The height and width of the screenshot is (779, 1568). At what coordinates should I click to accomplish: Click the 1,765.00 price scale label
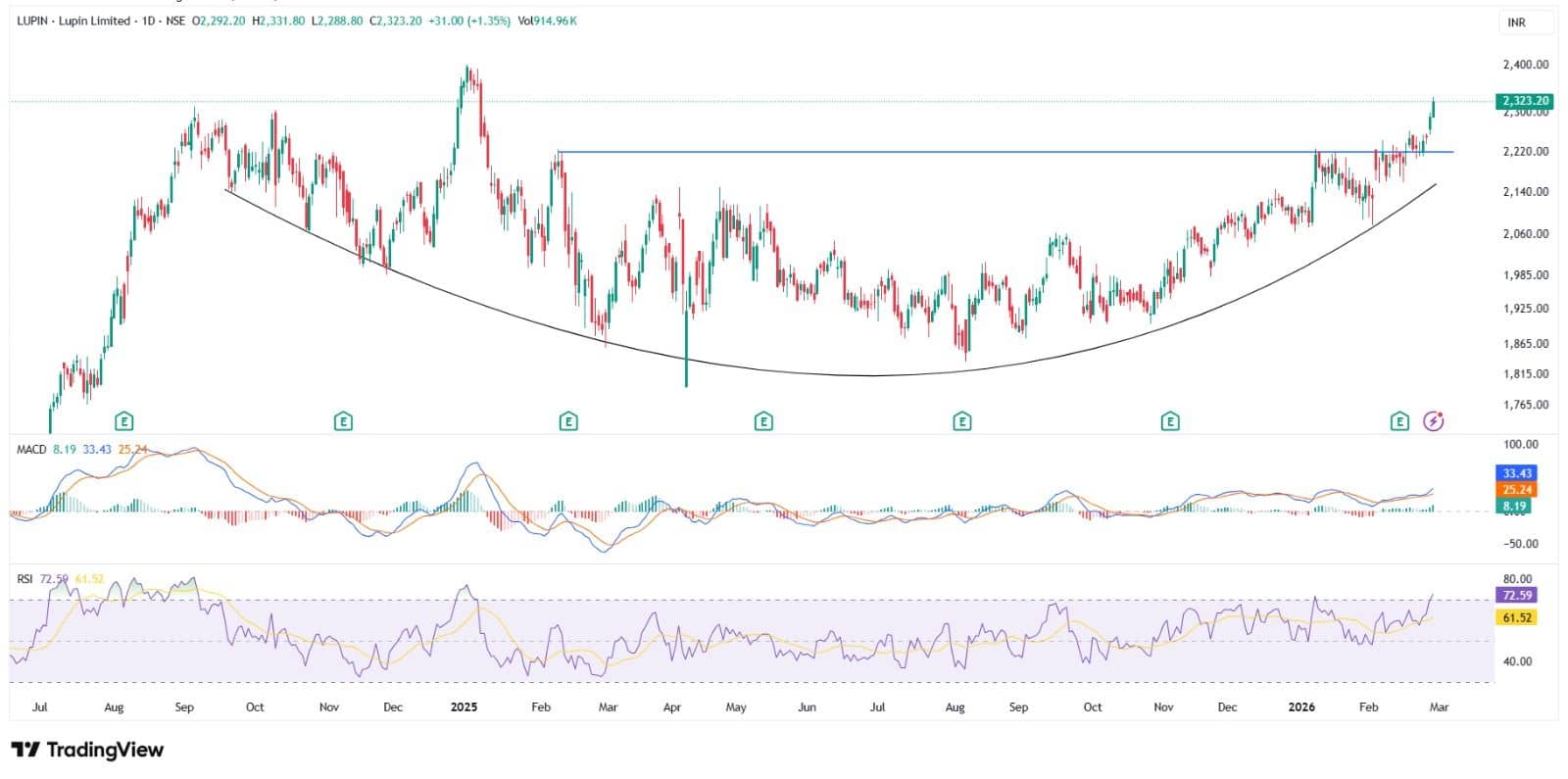click(x=1525, y=405)
